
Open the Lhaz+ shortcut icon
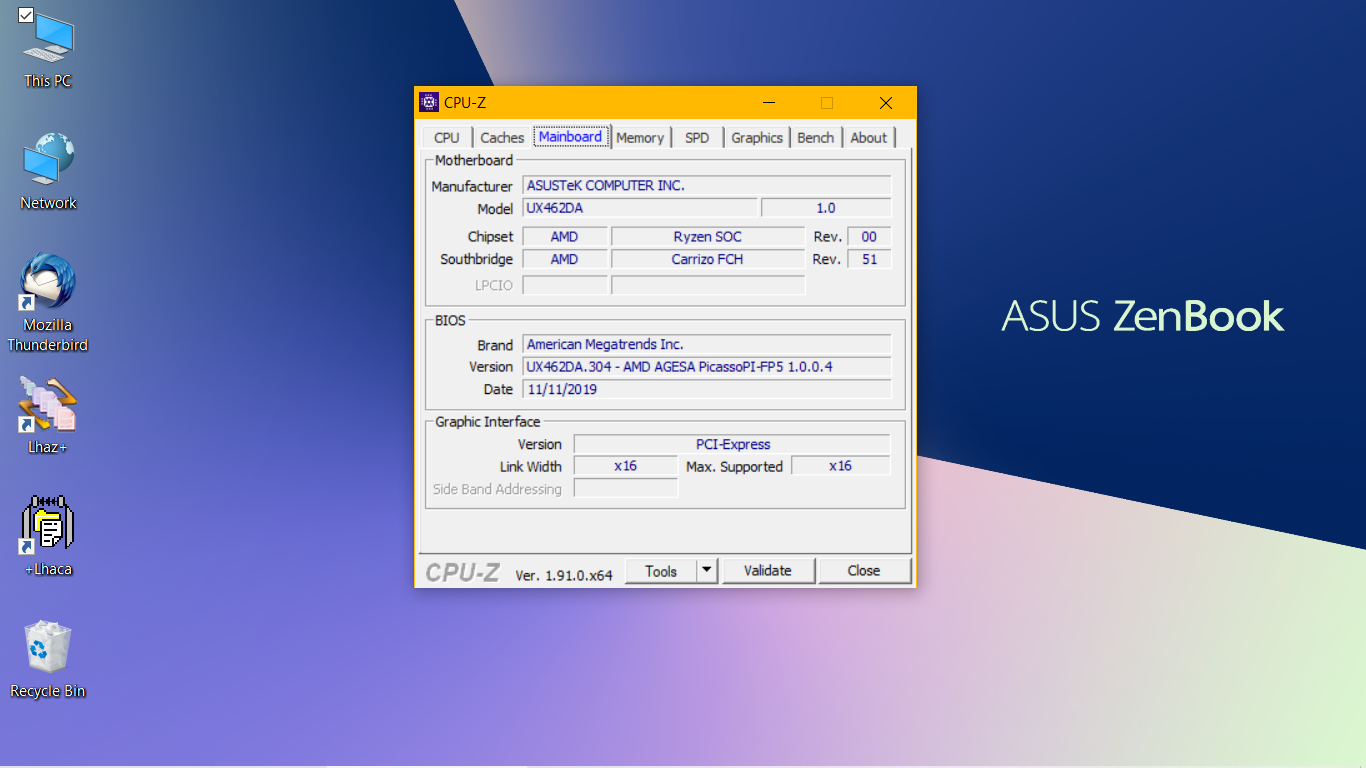coord(48,415)
